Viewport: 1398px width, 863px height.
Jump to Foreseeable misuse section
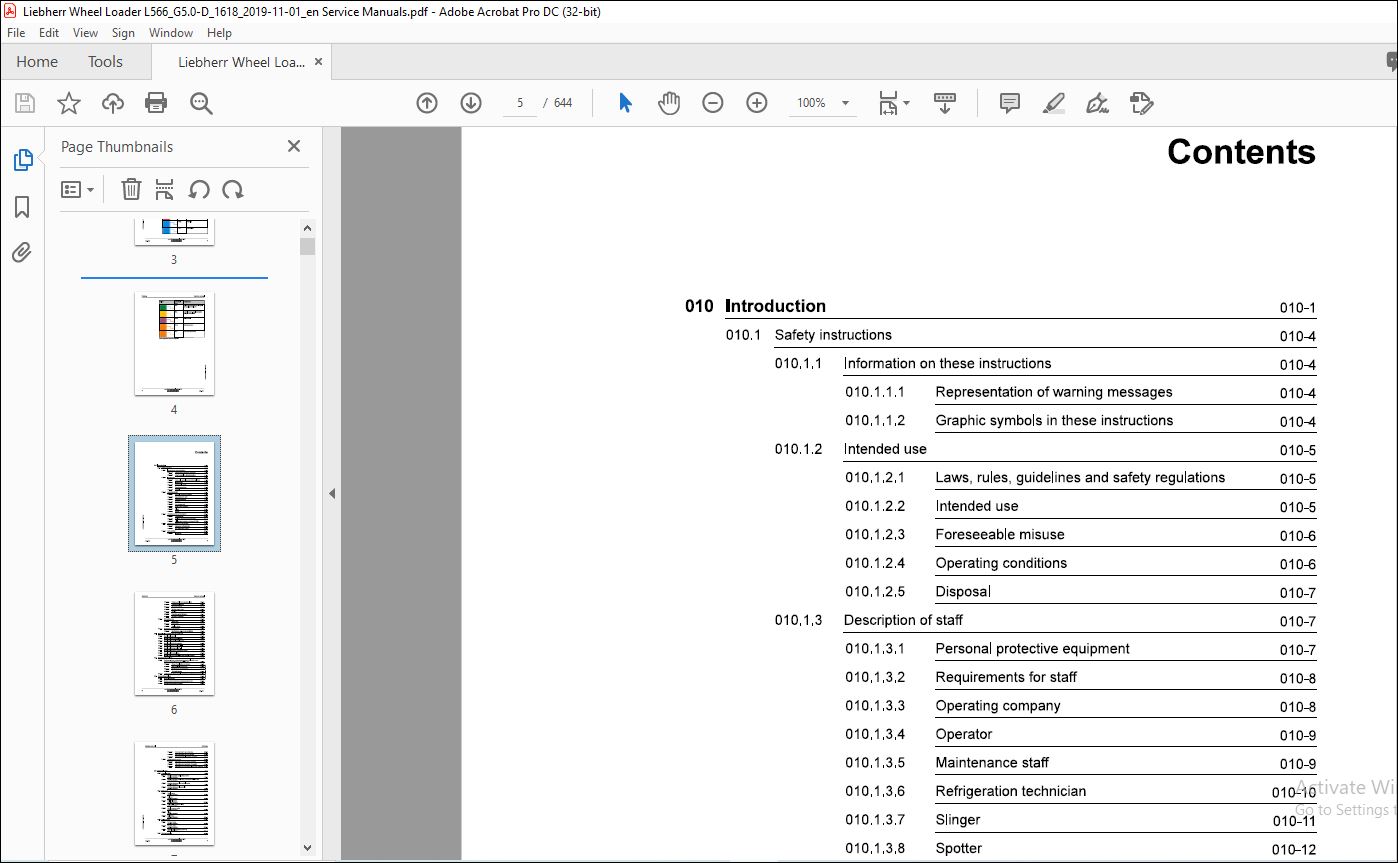(x=1000, y=534)
